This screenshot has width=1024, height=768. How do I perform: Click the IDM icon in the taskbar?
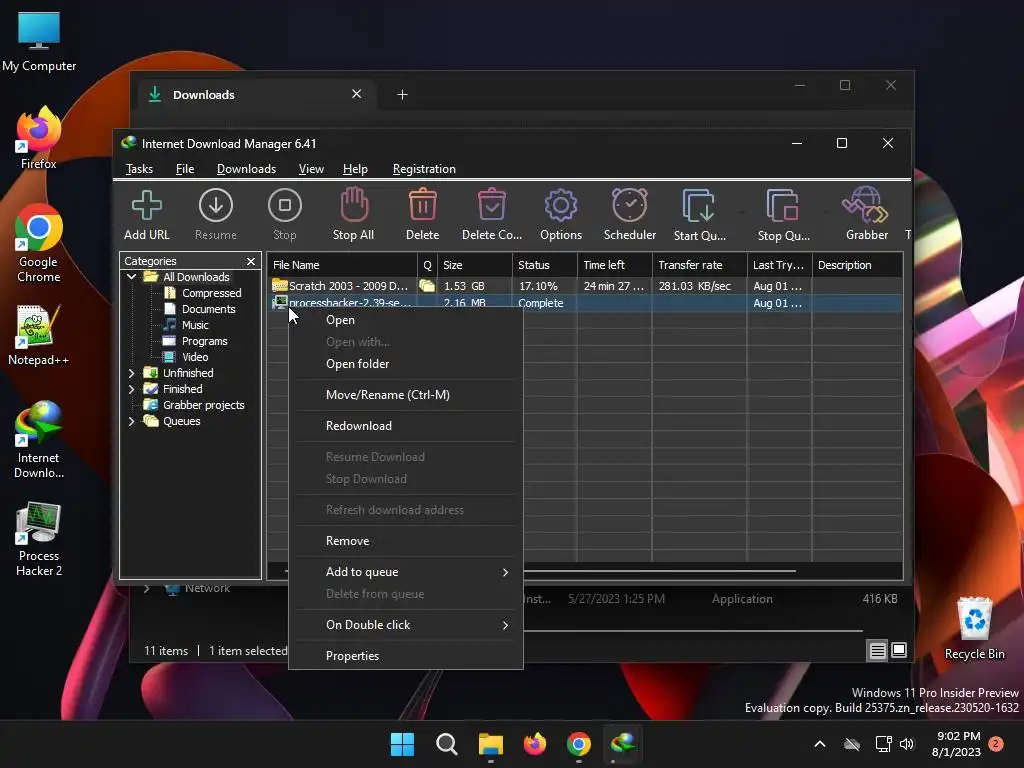point(623,744)
